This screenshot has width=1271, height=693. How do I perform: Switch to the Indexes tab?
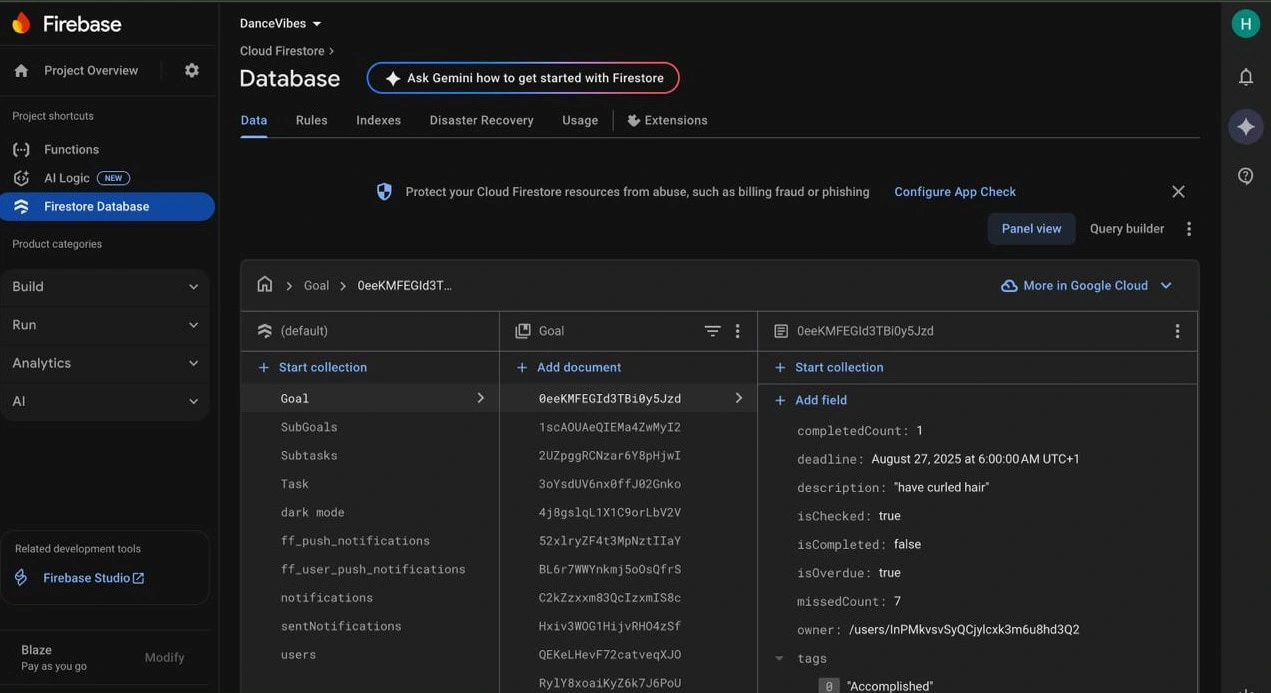(379, 120)
